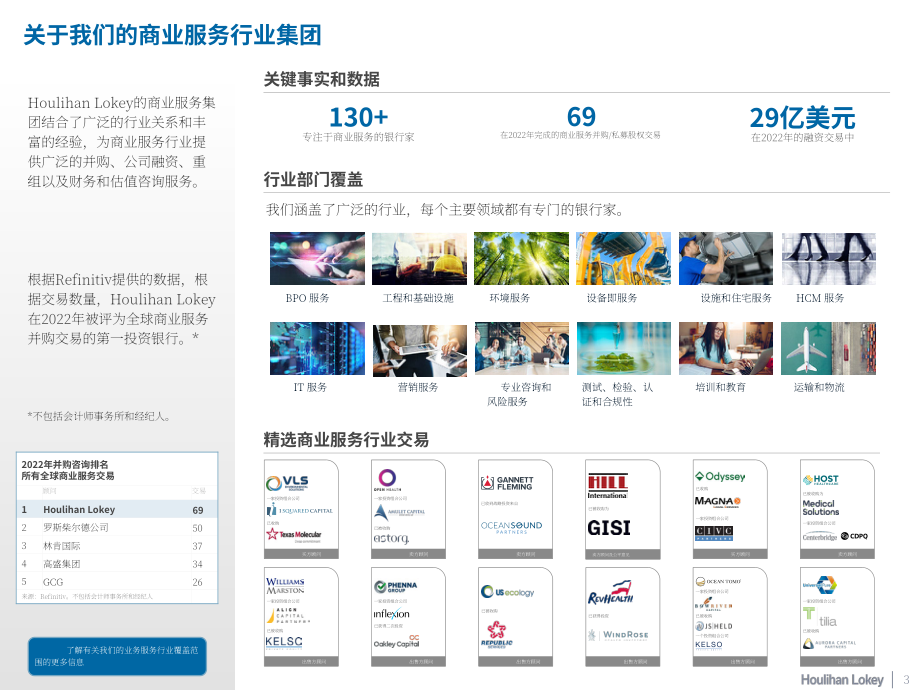The image size is (920, 690).
Task: Select the 精选商业服务行业交易 heading
Action: tap(346, 439)
